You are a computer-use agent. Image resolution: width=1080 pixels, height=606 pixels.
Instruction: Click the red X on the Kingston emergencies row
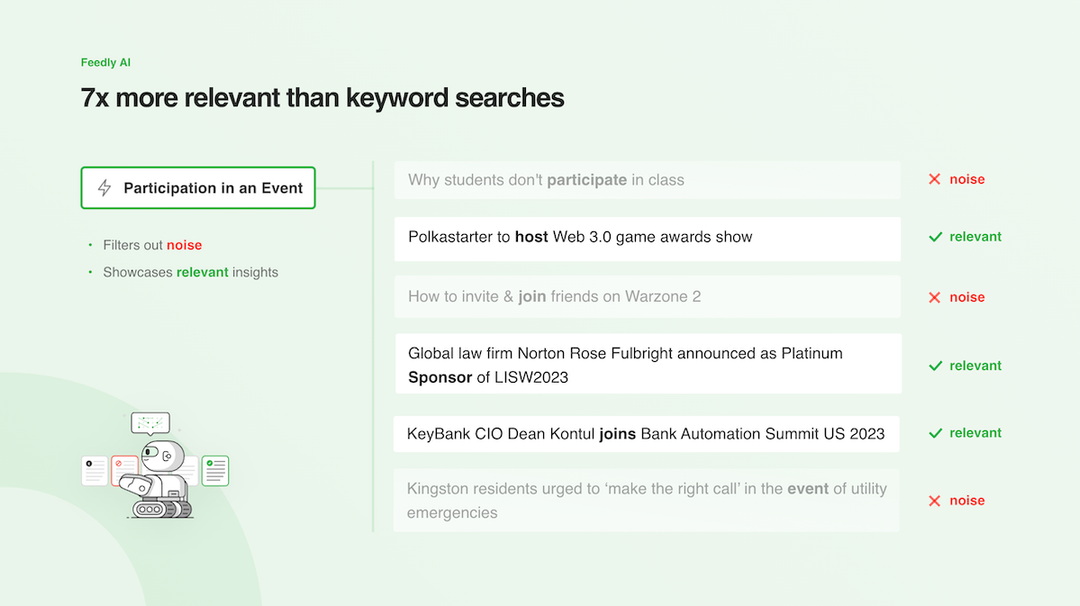[936, 500]
